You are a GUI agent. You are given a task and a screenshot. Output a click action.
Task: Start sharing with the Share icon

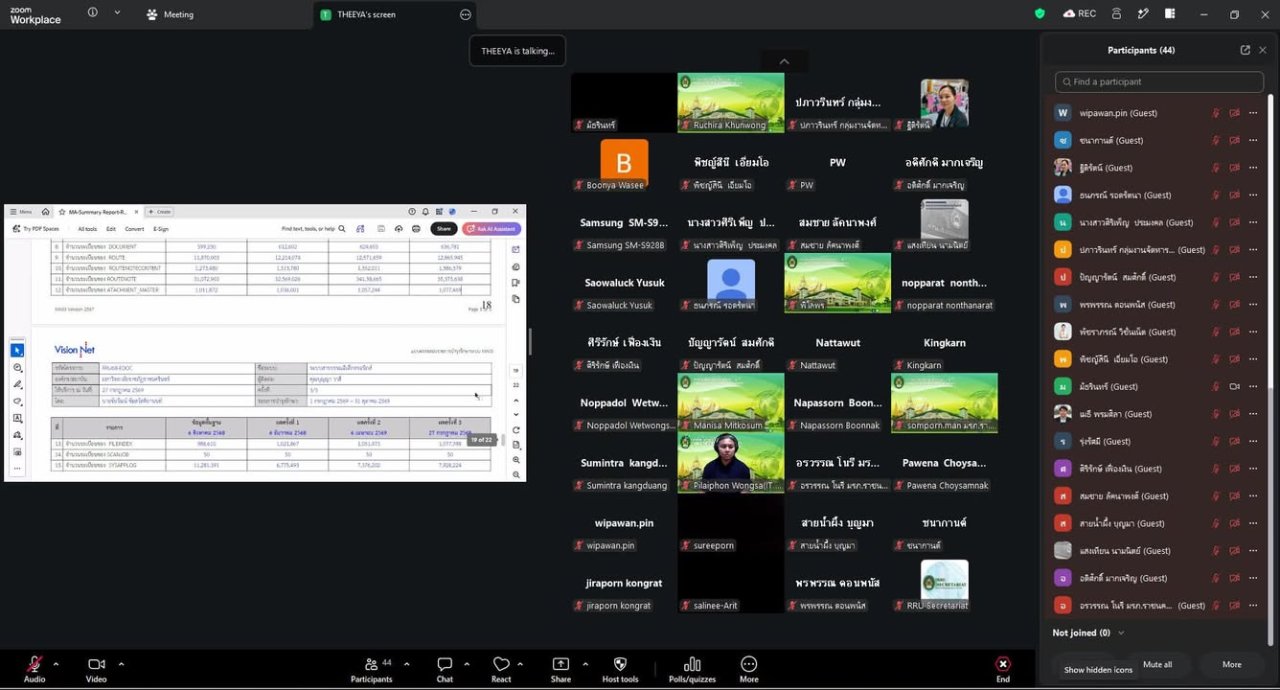tap(561, 664)
